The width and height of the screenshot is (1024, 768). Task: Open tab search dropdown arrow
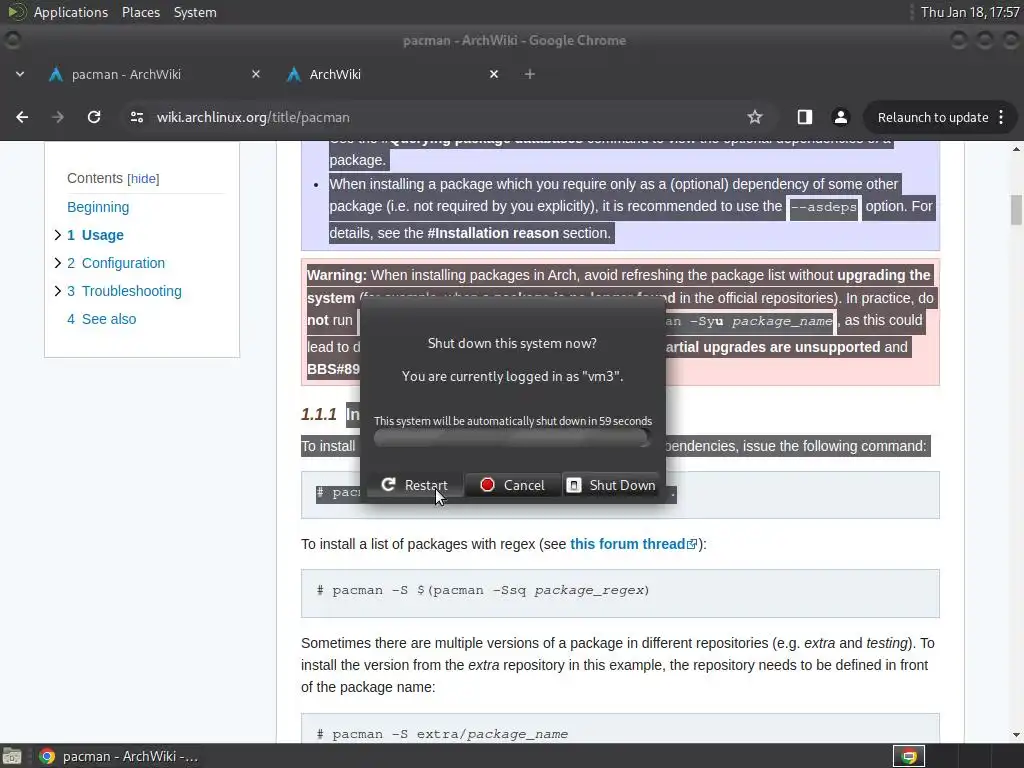20,74
